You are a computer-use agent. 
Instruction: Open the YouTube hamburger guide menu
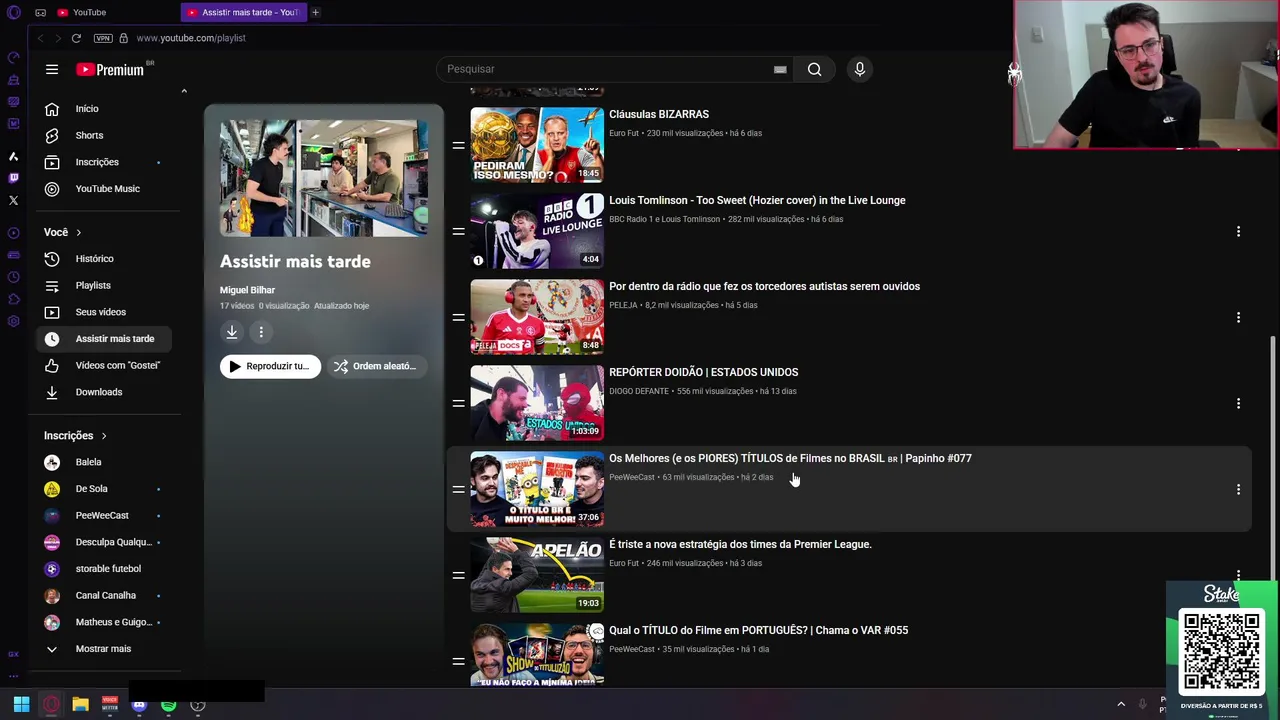pyautogui.click(x=51, y=69)
